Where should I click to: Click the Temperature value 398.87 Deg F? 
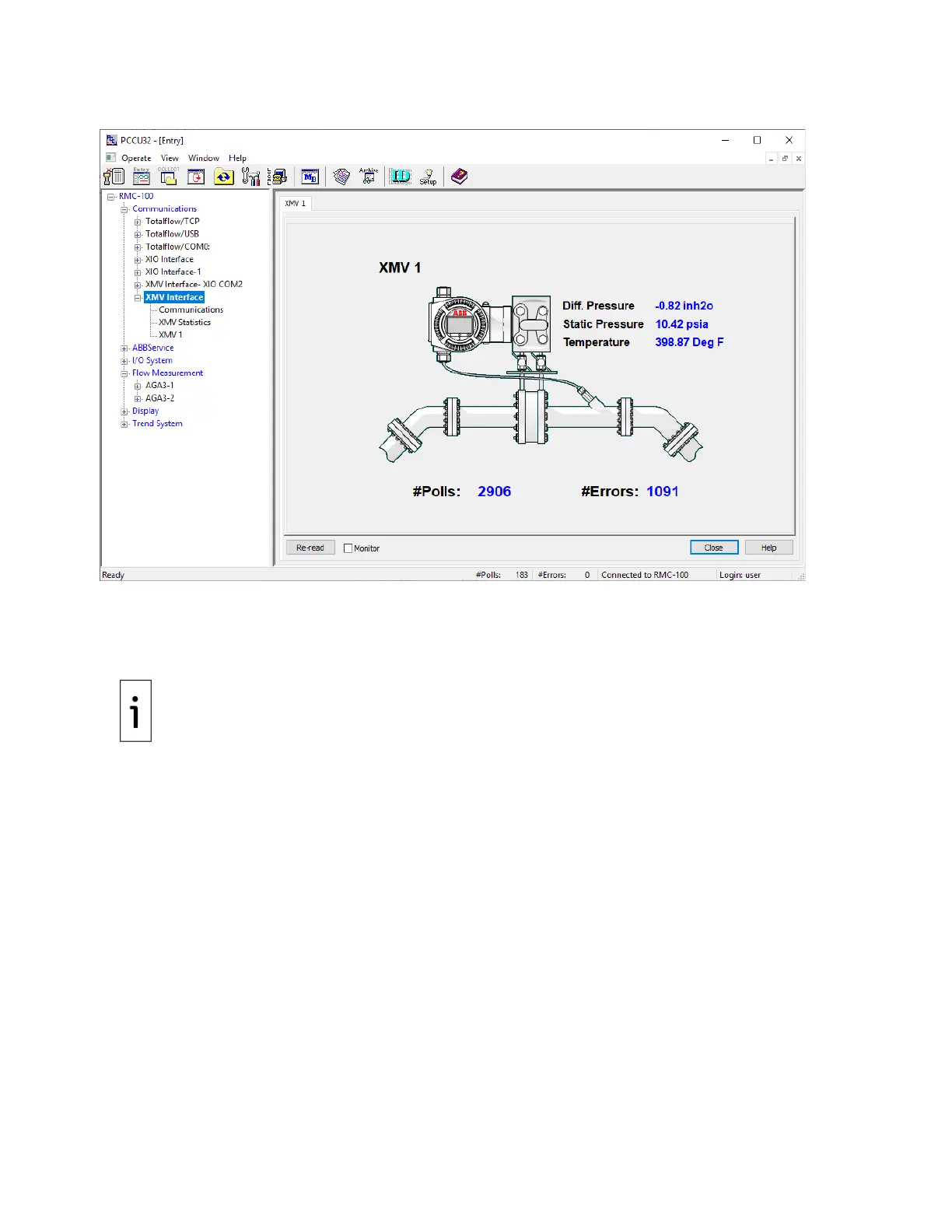tap(689, 342)
